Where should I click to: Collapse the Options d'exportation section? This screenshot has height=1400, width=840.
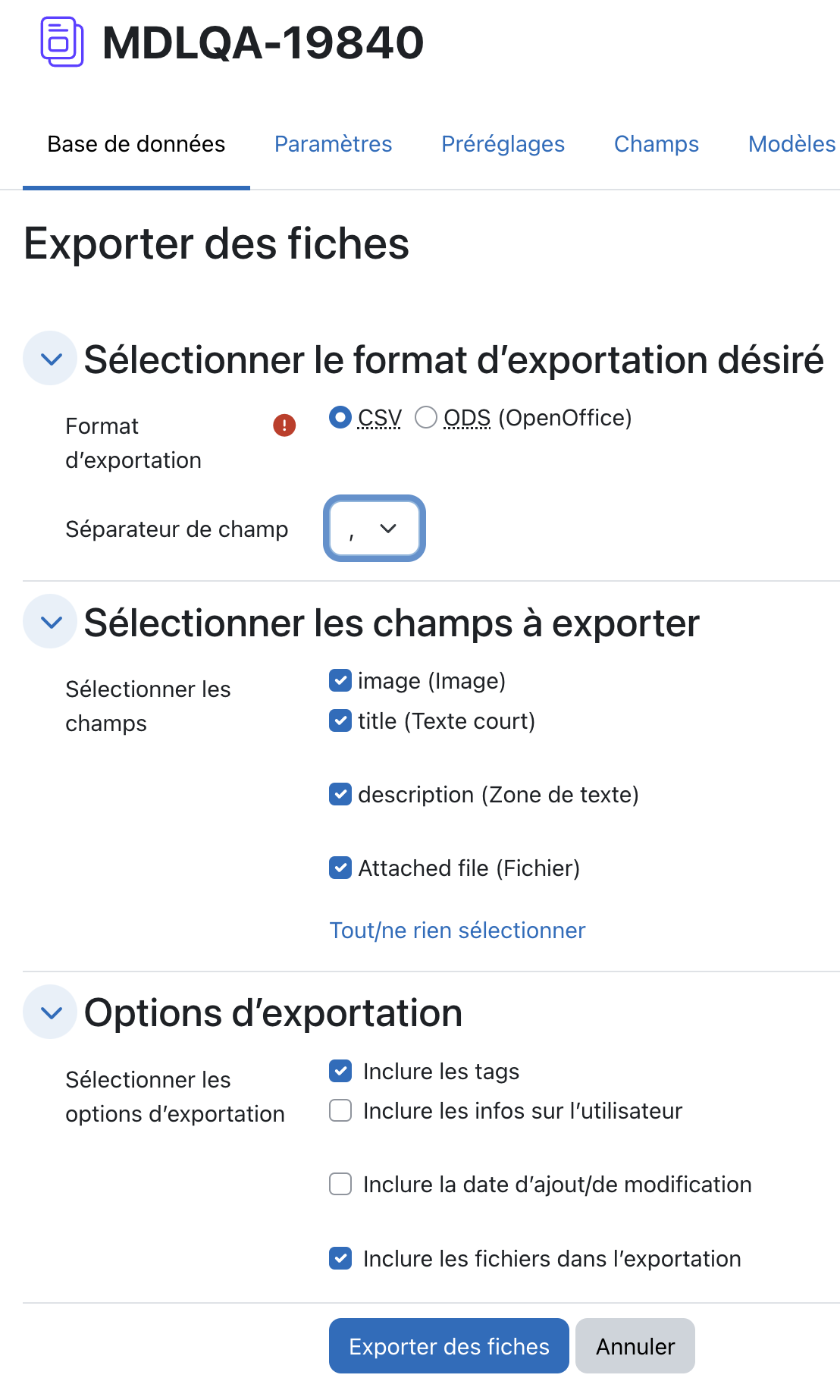tap(50, 1012)
